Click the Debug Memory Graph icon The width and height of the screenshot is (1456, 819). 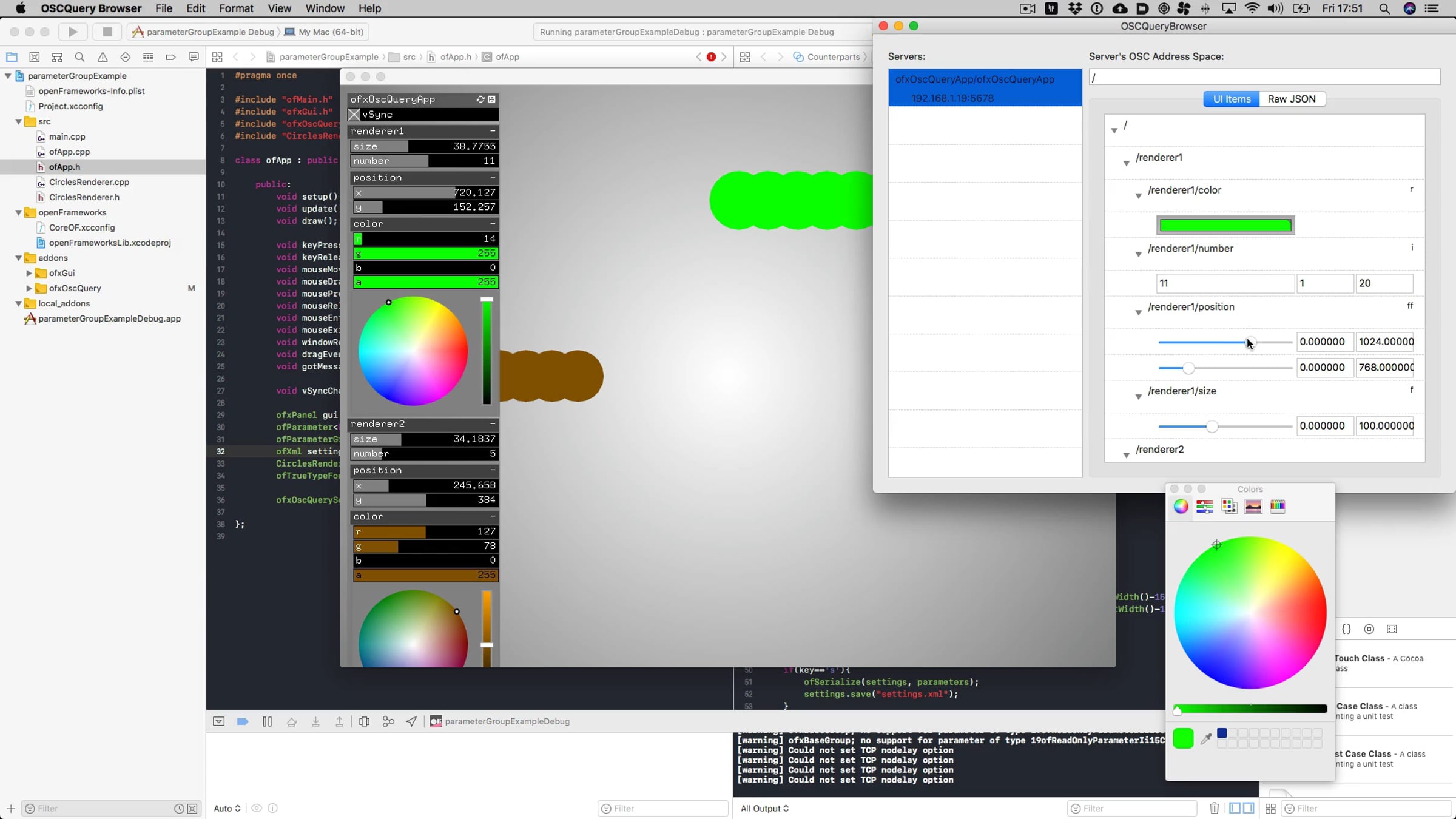[388, 721]
